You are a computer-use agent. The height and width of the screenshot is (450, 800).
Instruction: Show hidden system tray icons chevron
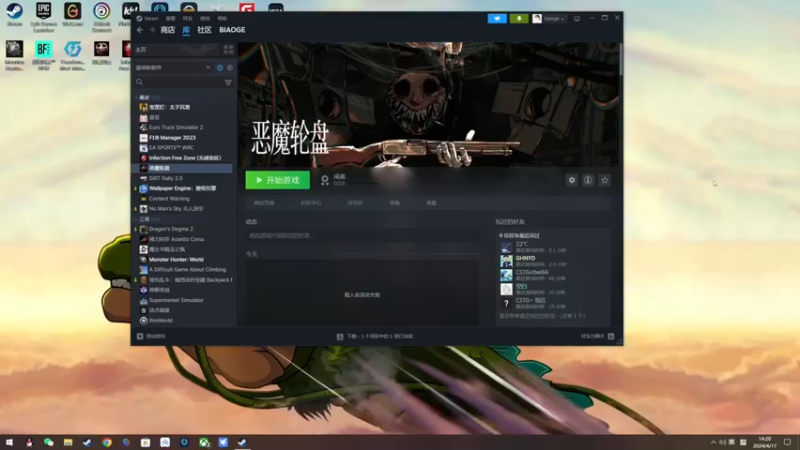(713, 442)
